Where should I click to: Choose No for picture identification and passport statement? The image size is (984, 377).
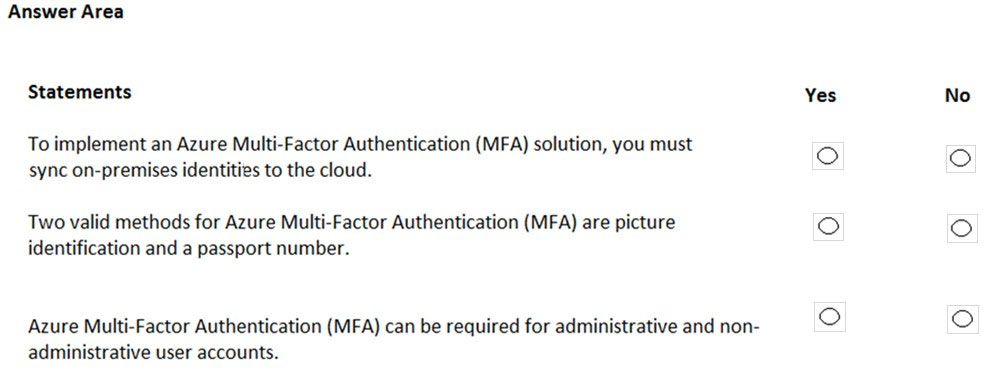[961, 228]
